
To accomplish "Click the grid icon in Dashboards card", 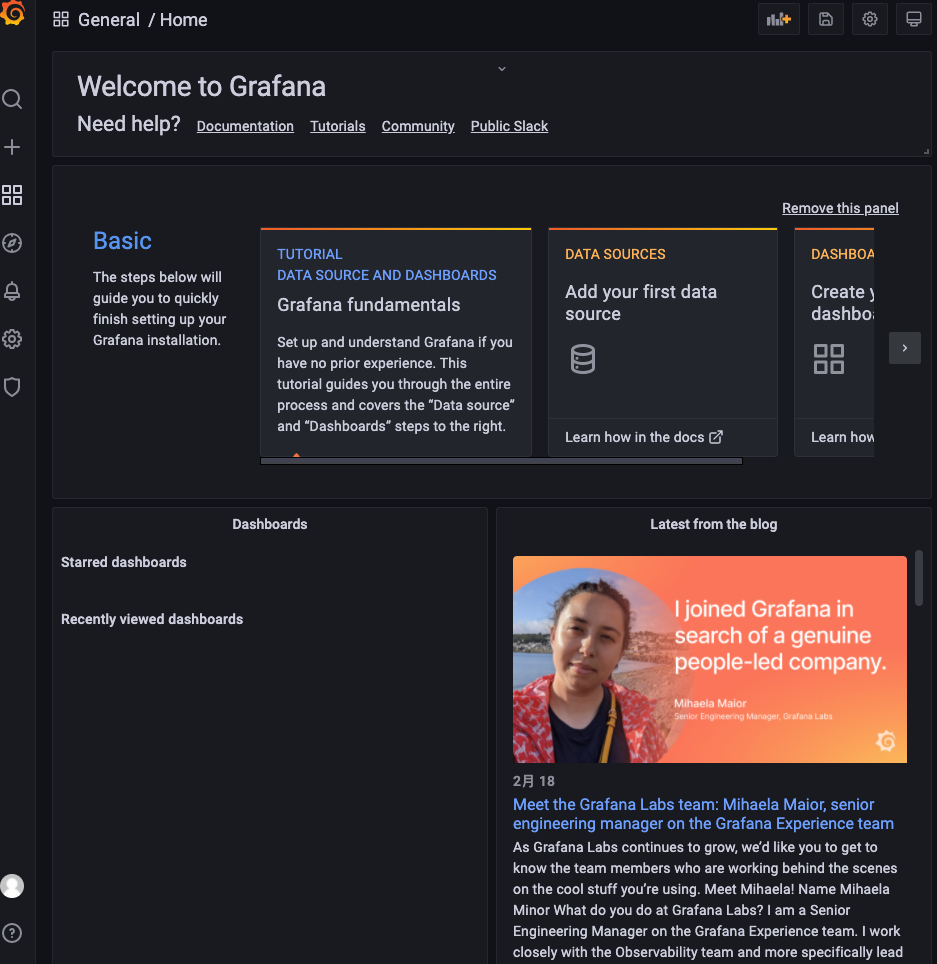I will point(828,359).
